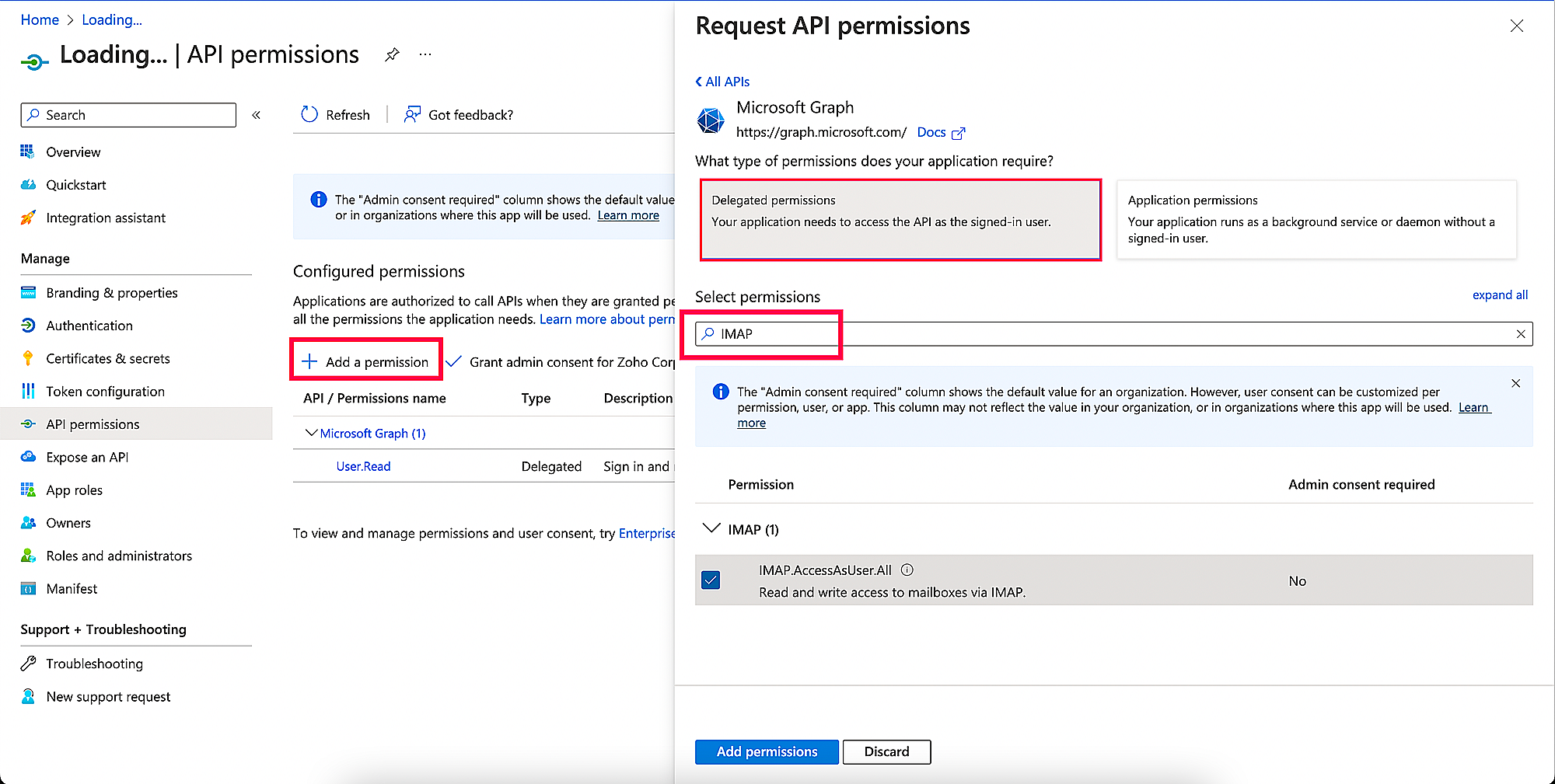The image size is (1555, 784).
Task: Choose the Application permissions card
Action: (1316, 220)
